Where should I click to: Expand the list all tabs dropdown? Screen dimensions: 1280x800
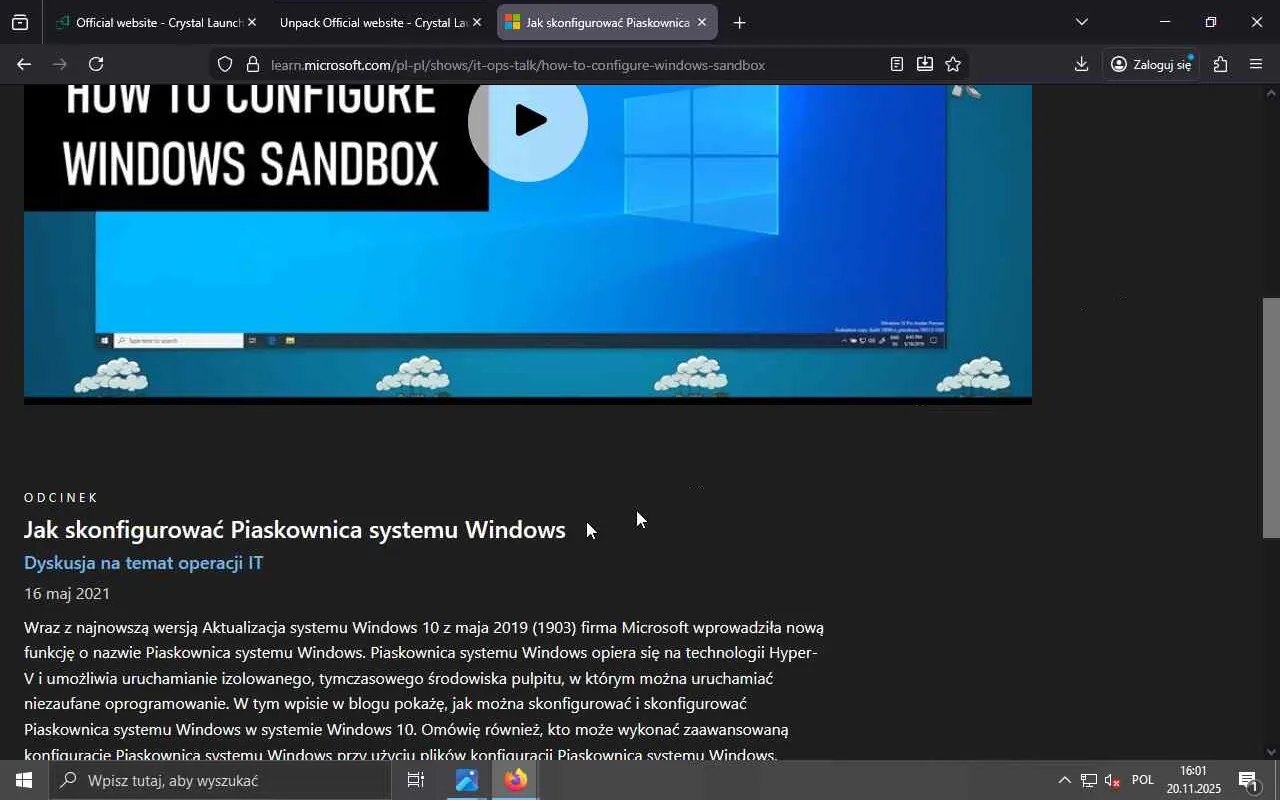1081,22
